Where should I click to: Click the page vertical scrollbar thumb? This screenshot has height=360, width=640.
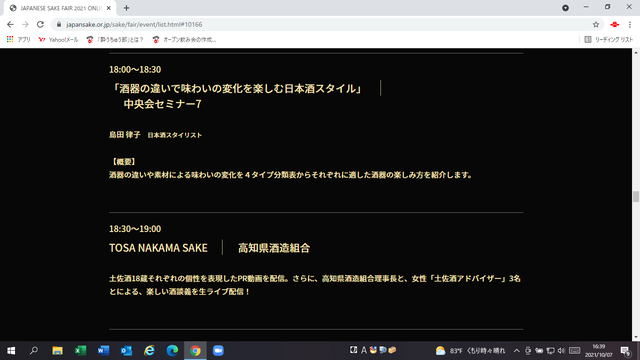pyautogui.click(x=636, y=196)
